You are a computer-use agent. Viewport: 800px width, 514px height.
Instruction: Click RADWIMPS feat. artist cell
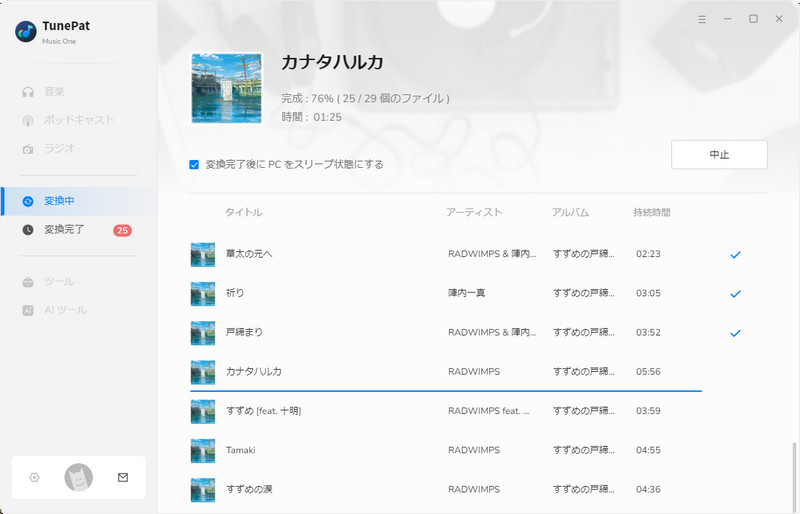coord(489,411)
